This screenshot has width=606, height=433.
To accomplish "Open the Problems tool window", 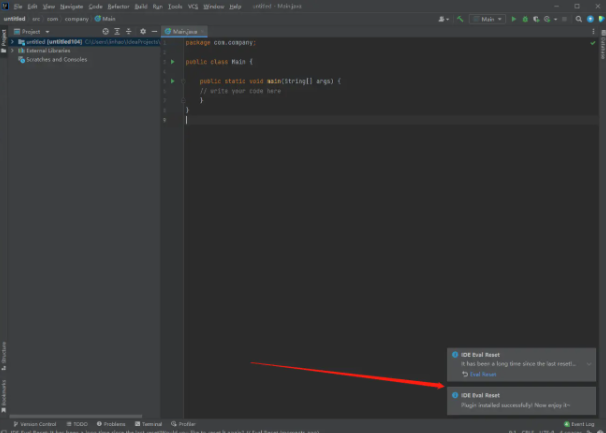I will 111,424.
